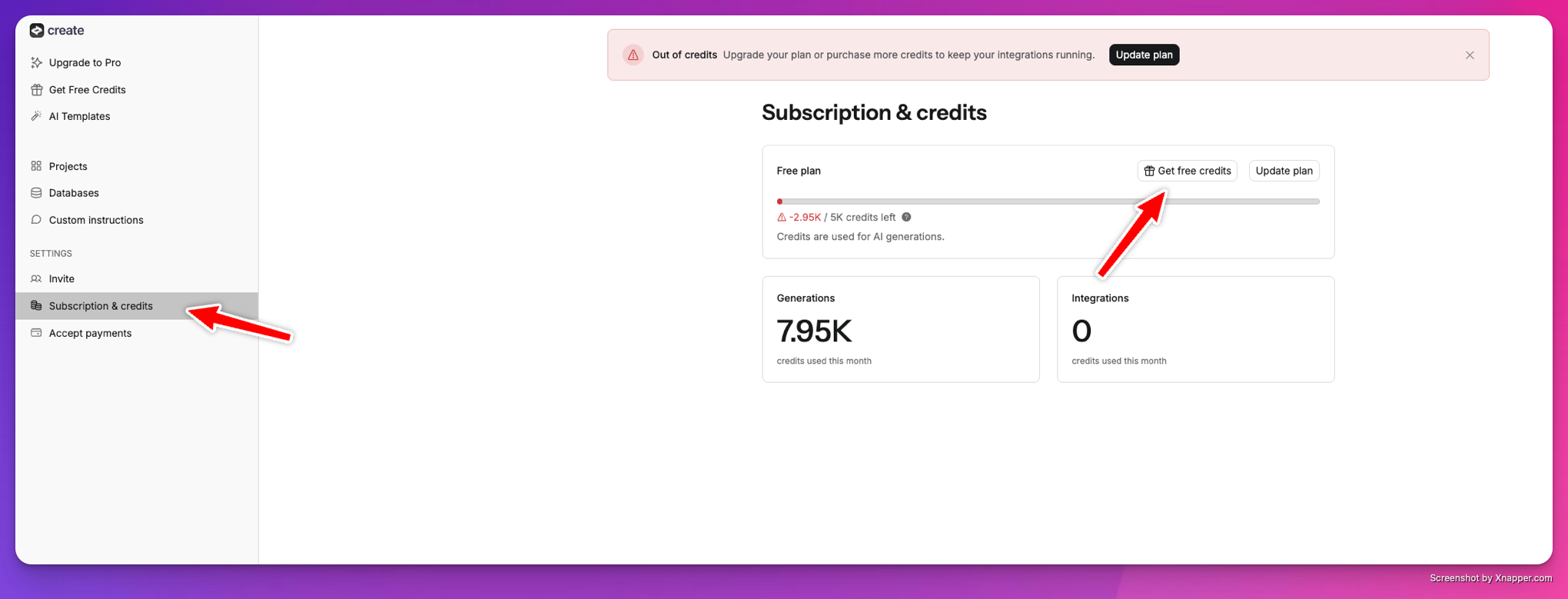1568x599 pixels.
Task: Open the Invite settings entry
Action: 61,278
